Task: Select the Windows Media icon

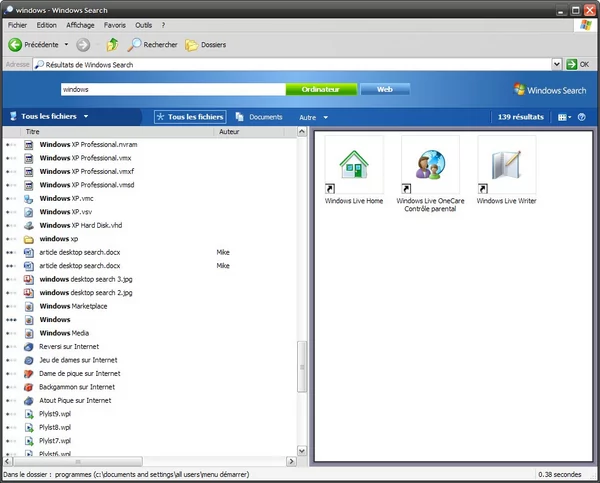Action: [x=29, y=333]
